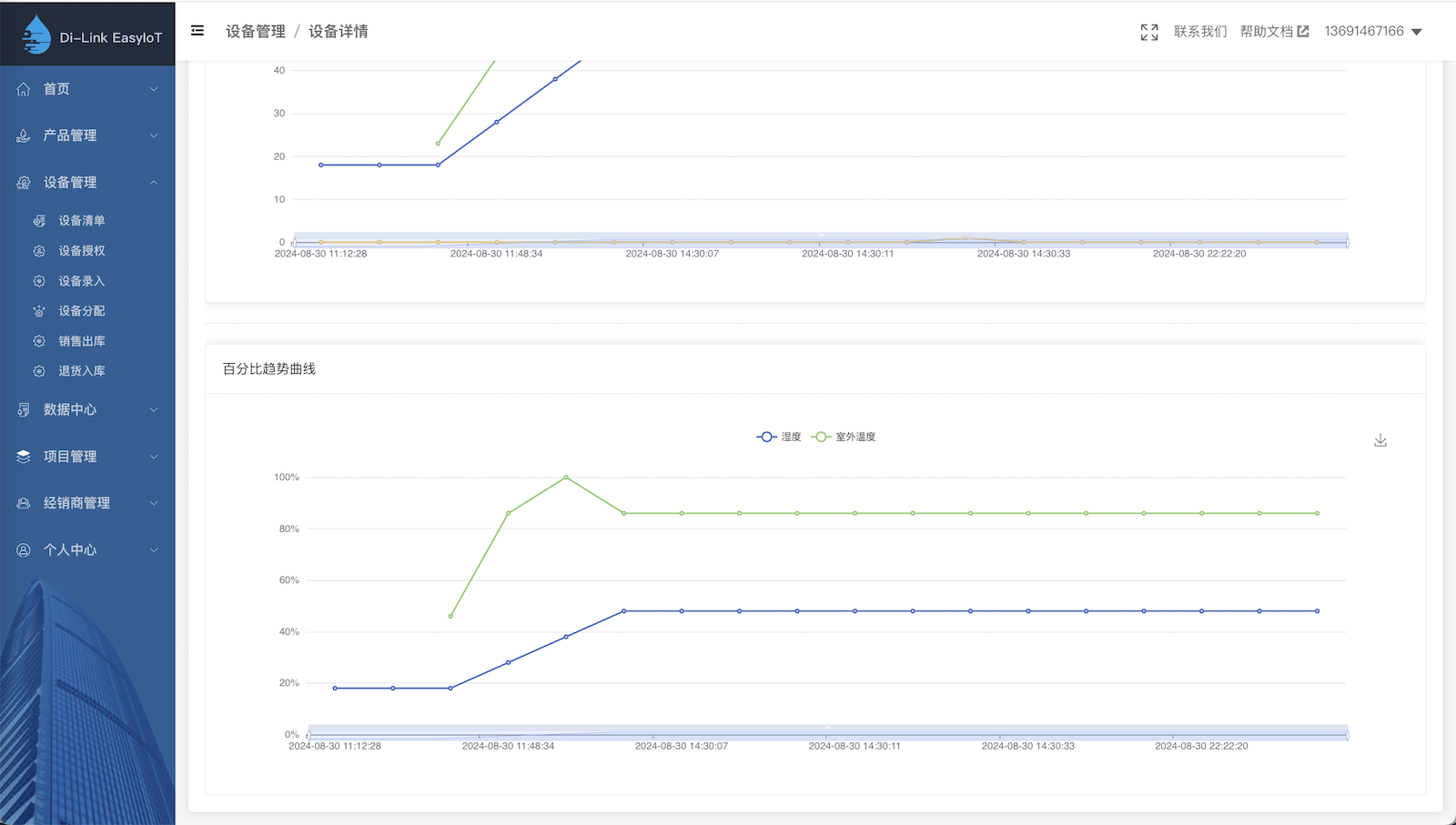This screenshot has width=1456, height=825.
Task: Click the 80% y-axis label
Action: [288, 528]
